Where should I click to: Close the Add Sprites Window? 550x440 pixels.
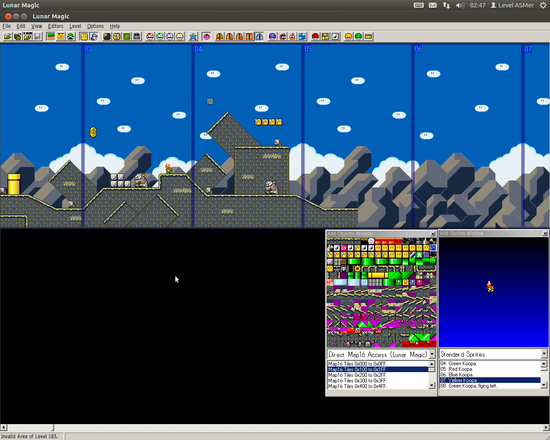point(545,233)
